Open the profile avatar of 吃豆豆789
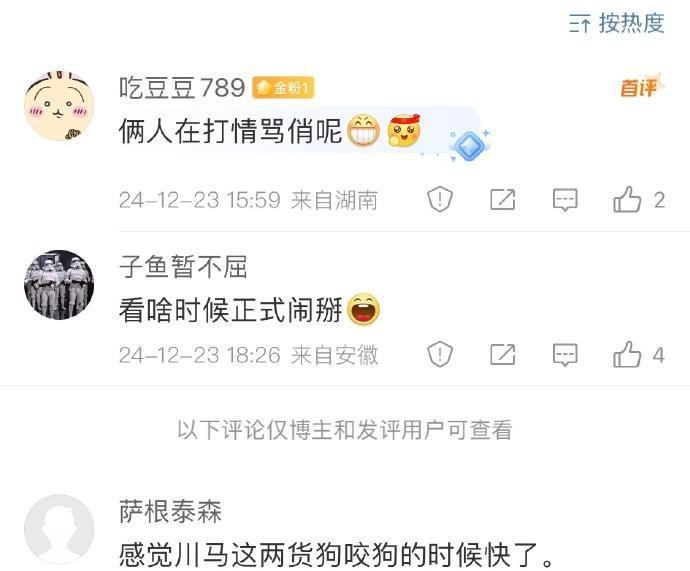The image size is (690, 571). 59,106
